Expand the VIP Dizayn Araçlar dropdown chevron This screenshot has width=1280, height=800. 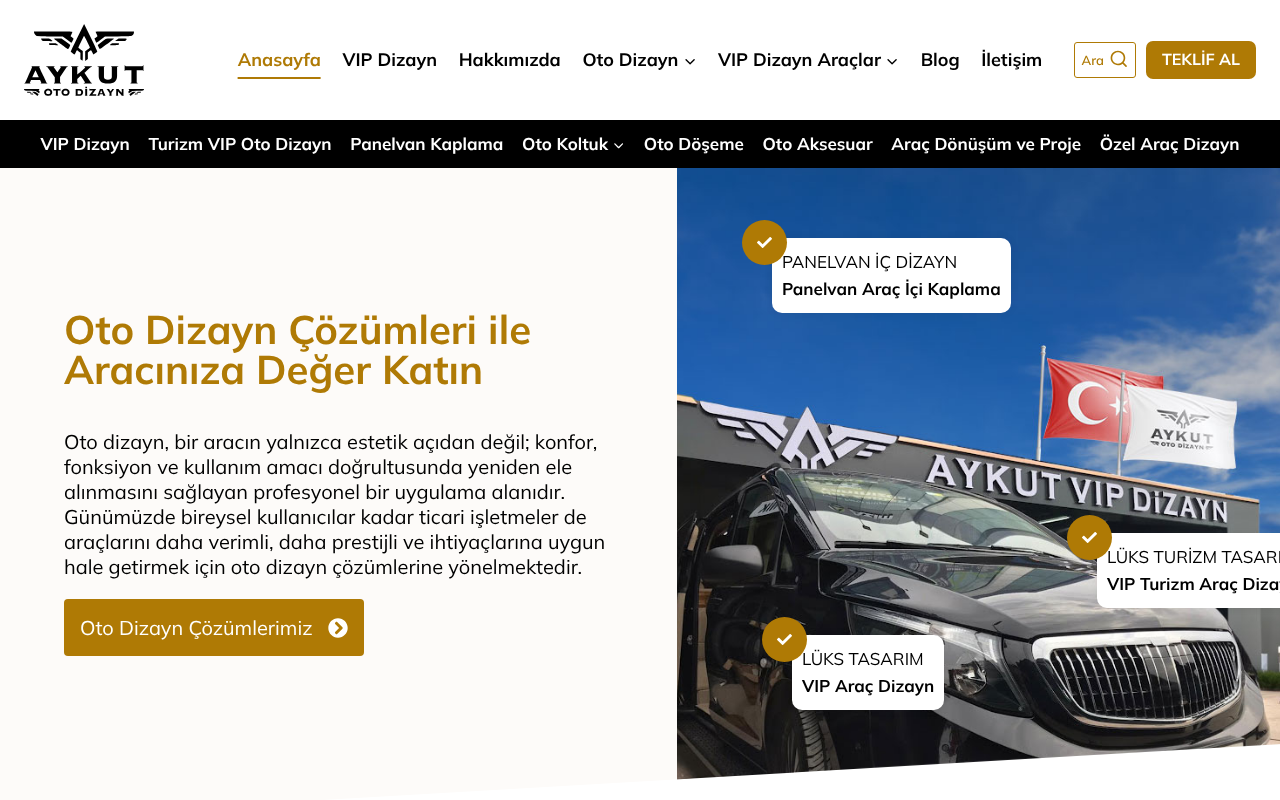[x=892, y=61]
